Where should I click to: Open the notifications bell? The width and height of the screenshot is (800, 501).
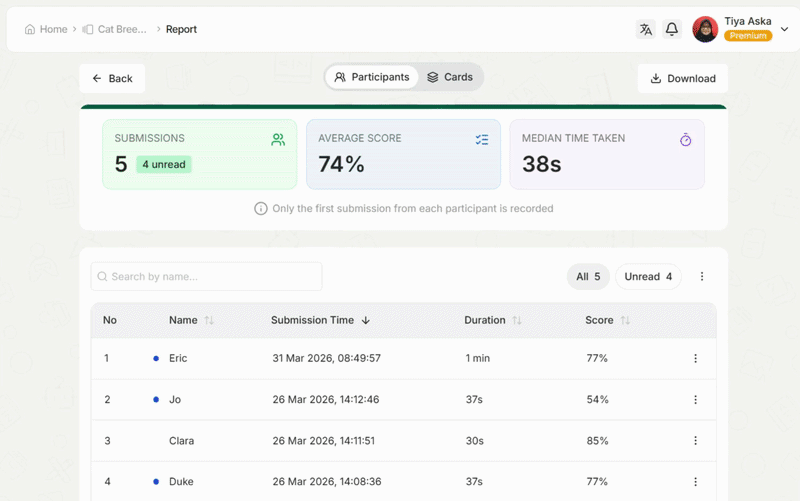[x=672, y=30]
